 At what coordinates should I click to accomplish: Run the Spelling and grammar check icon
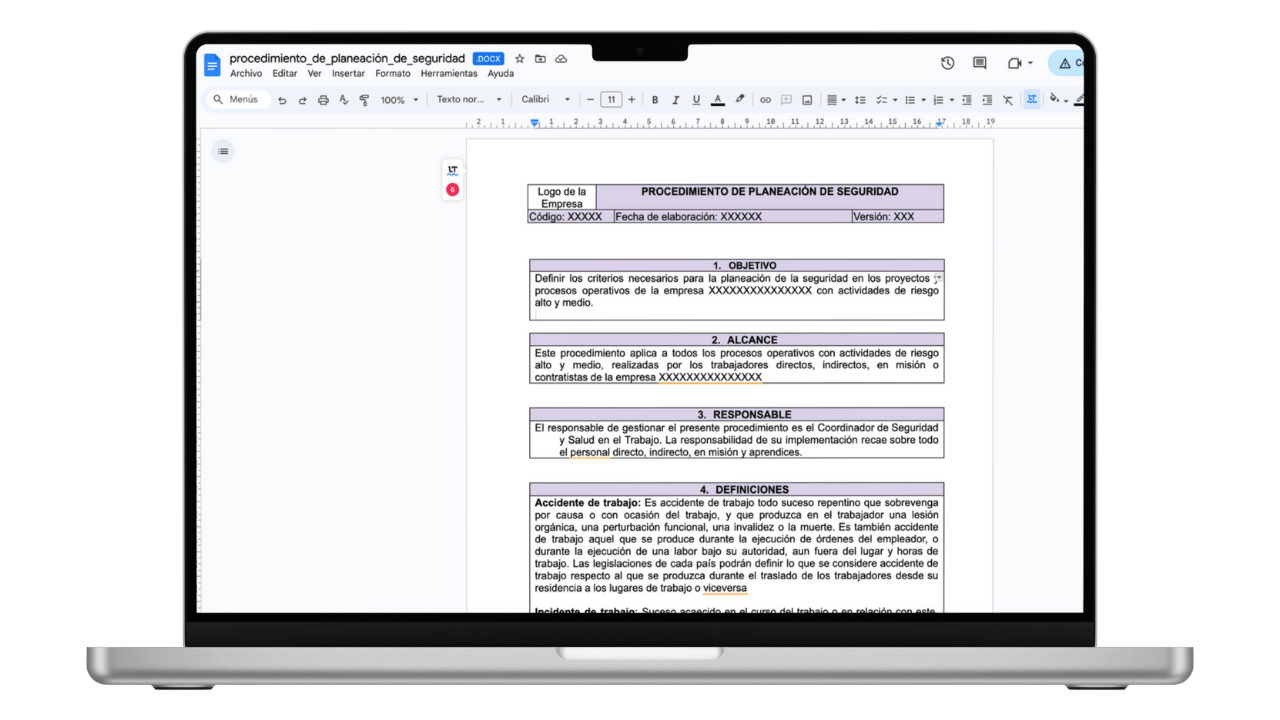click(344, 100)
